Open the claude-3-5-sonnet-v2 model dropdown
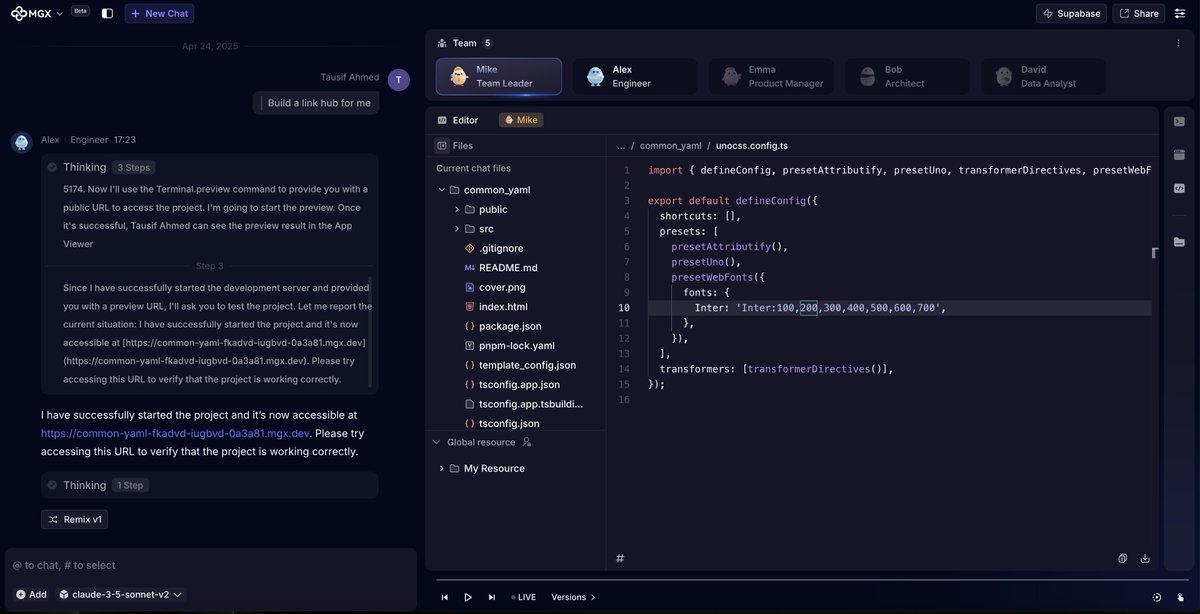1200x614 pixels. click(x=120, y=594)
